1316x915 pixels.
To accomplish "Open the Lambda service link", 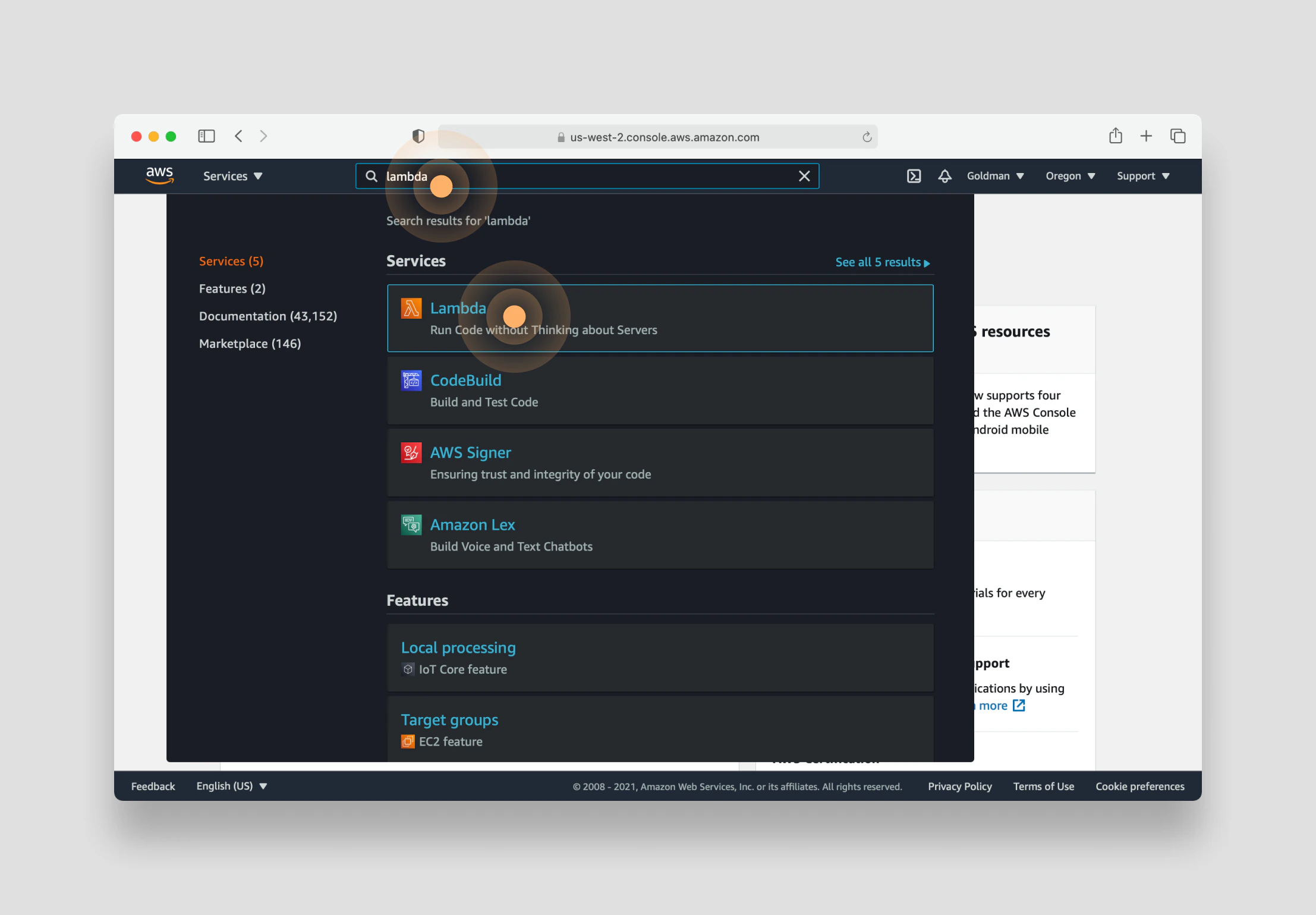I will point(458,308).
